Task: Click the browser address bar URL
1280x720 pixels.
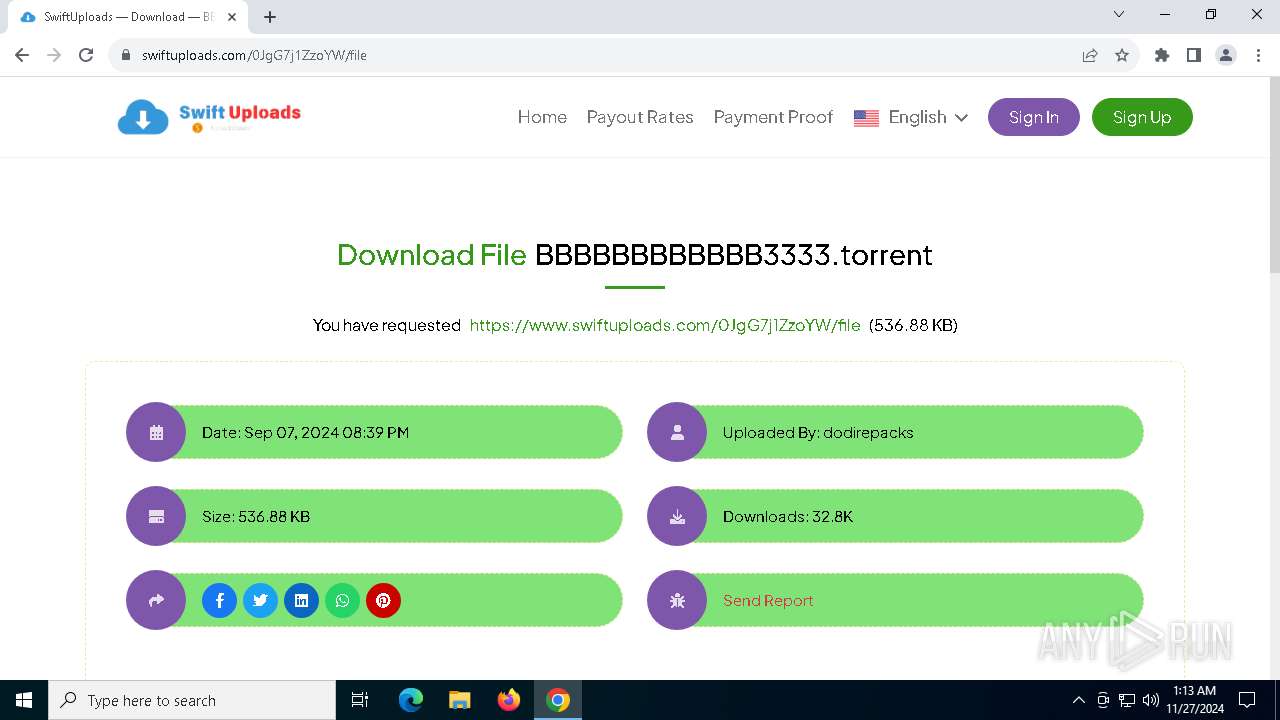Action: pyautogui.click(x=254, y=55)
